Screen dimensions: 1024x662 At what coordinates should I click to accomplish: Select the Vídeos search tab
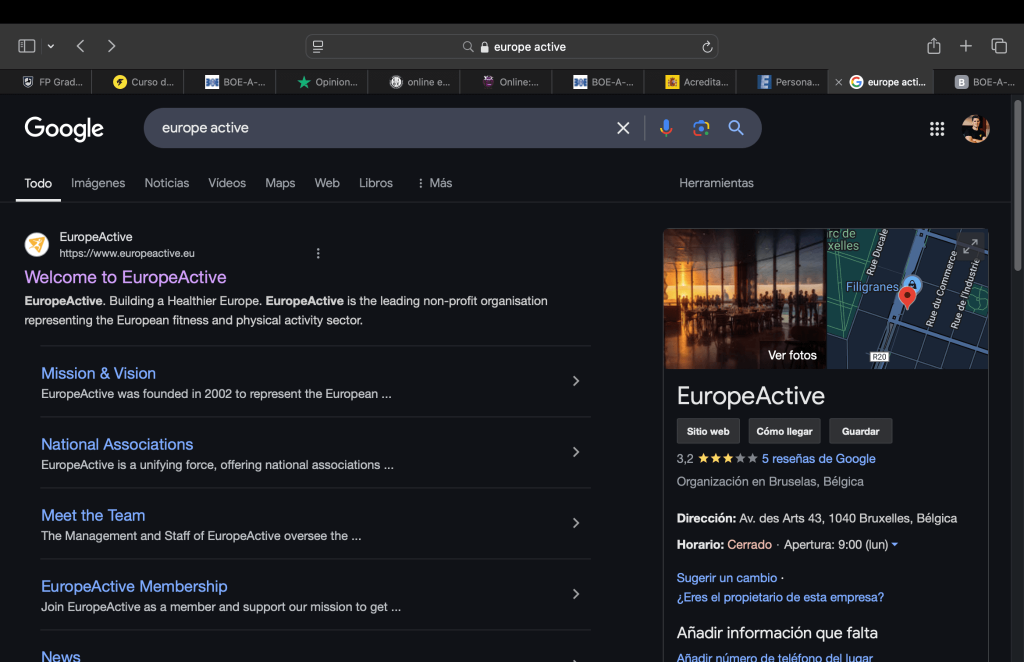click(x=227, y=183)
